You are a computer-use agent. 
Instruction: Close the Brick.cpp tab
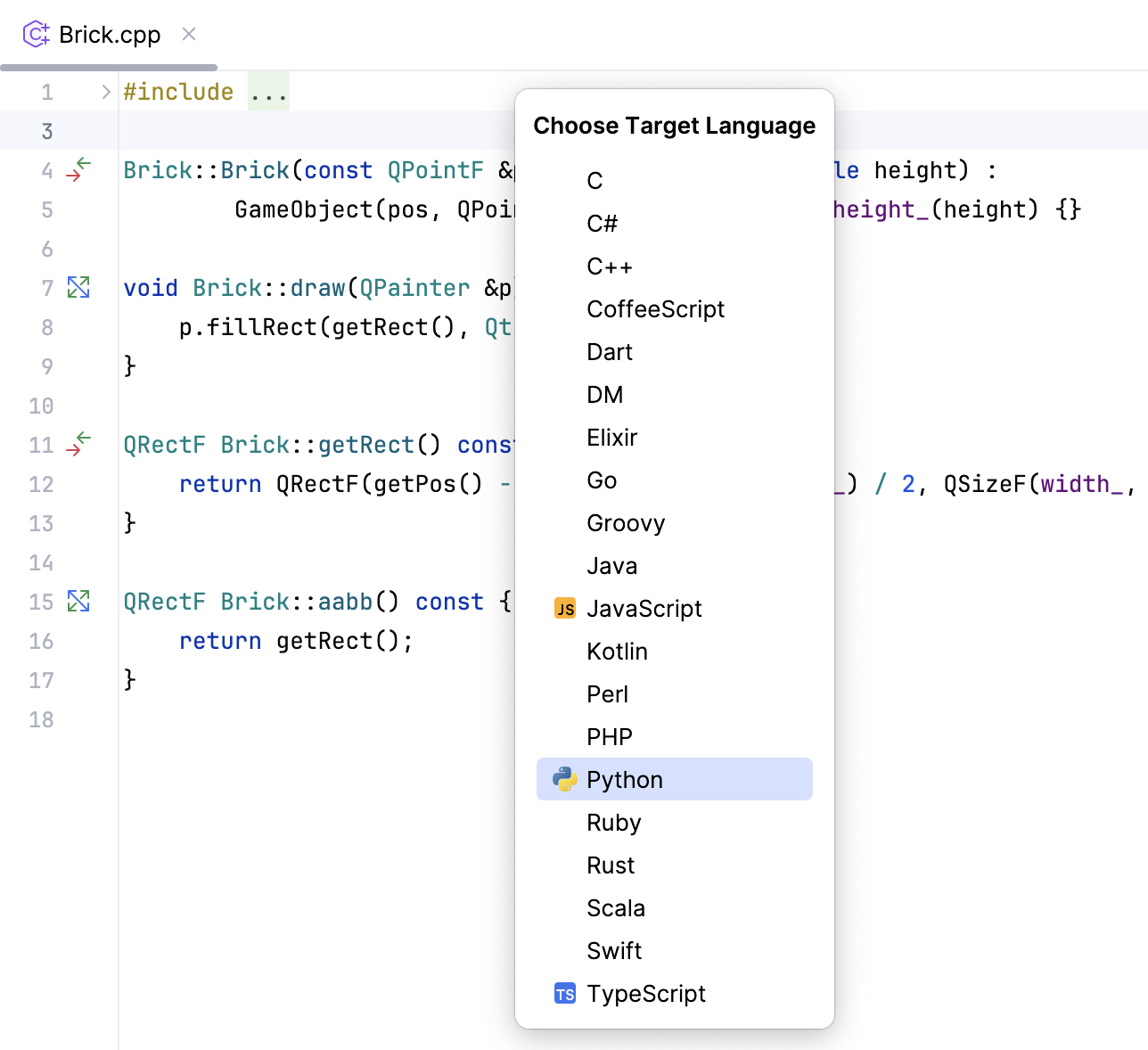(187, 34)
